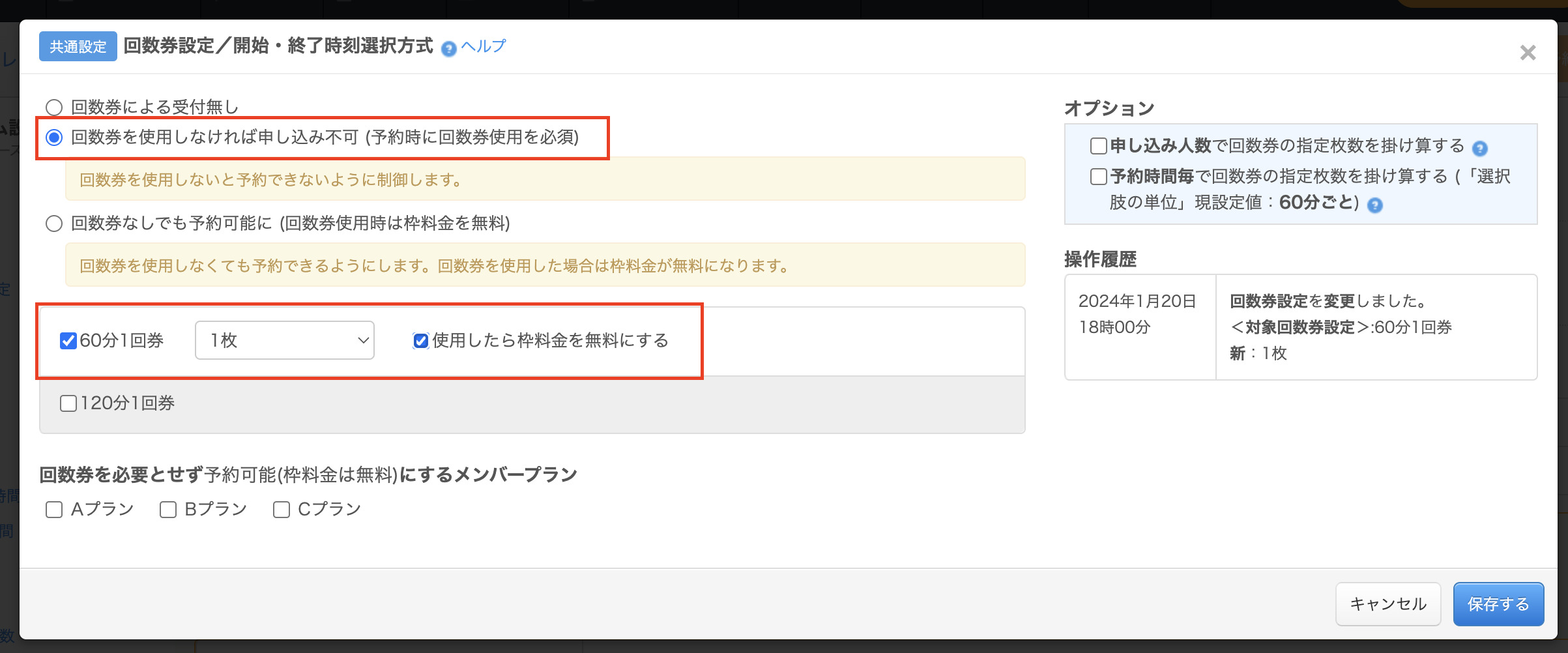Click the キャンセル button
The height and width of the screenshot is (653, 1568).
pyautogui.click(x=1388, y=604)
